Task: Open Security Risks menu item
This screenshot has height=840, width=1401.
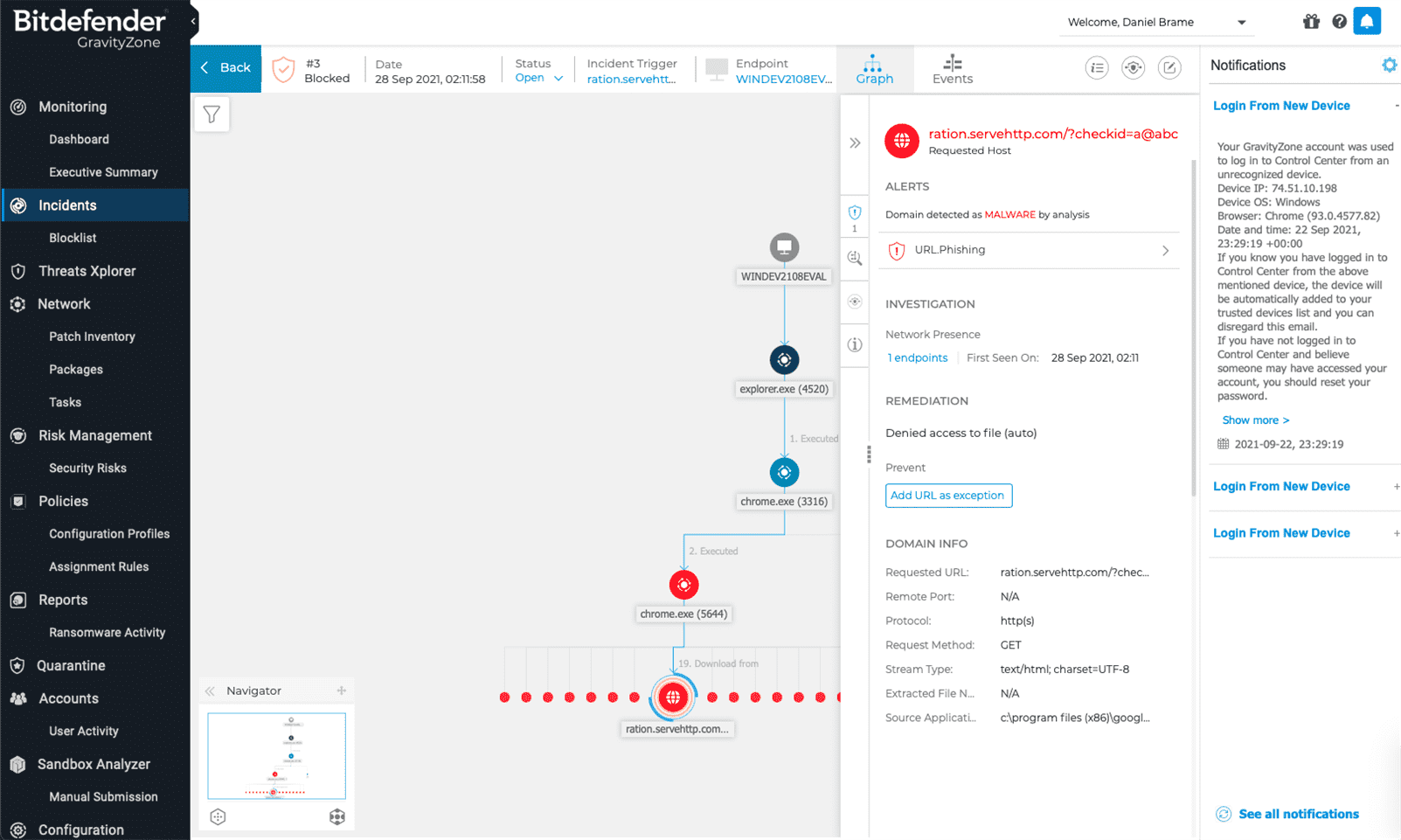Action: coord(87,469)
